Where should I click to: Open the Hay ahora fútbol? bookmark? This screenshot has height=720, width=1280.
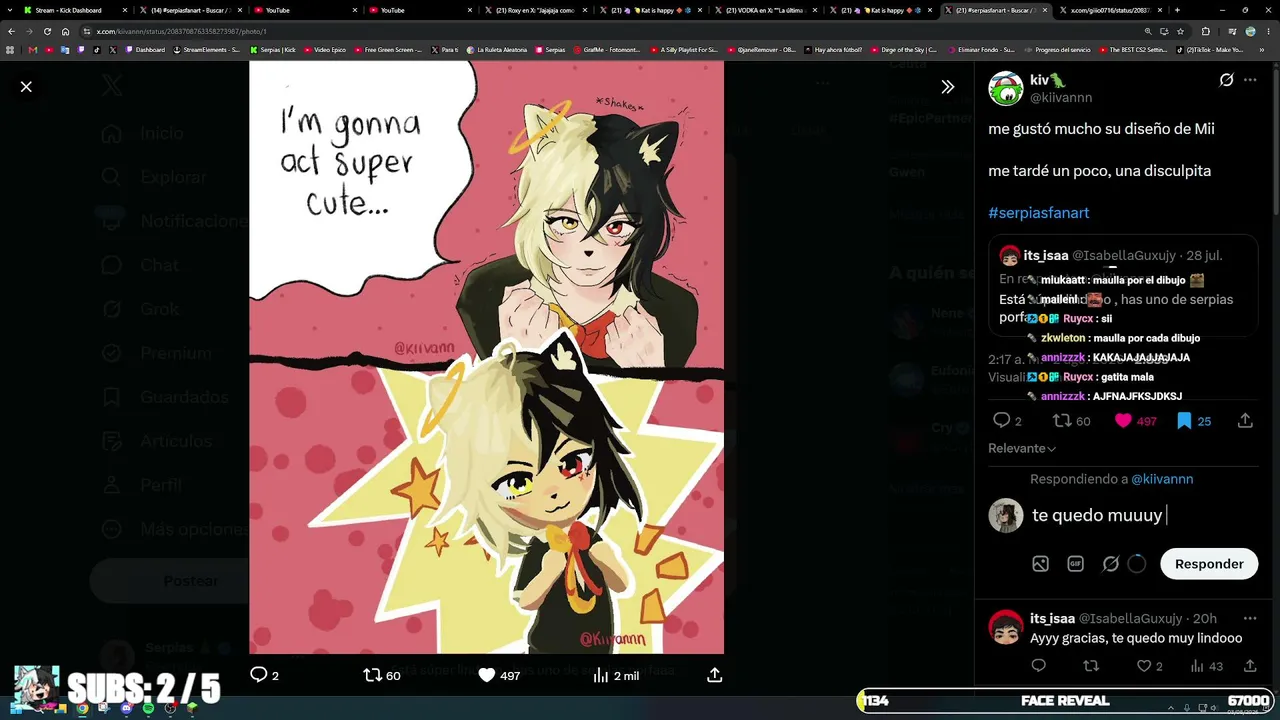(x=833, y=49)
